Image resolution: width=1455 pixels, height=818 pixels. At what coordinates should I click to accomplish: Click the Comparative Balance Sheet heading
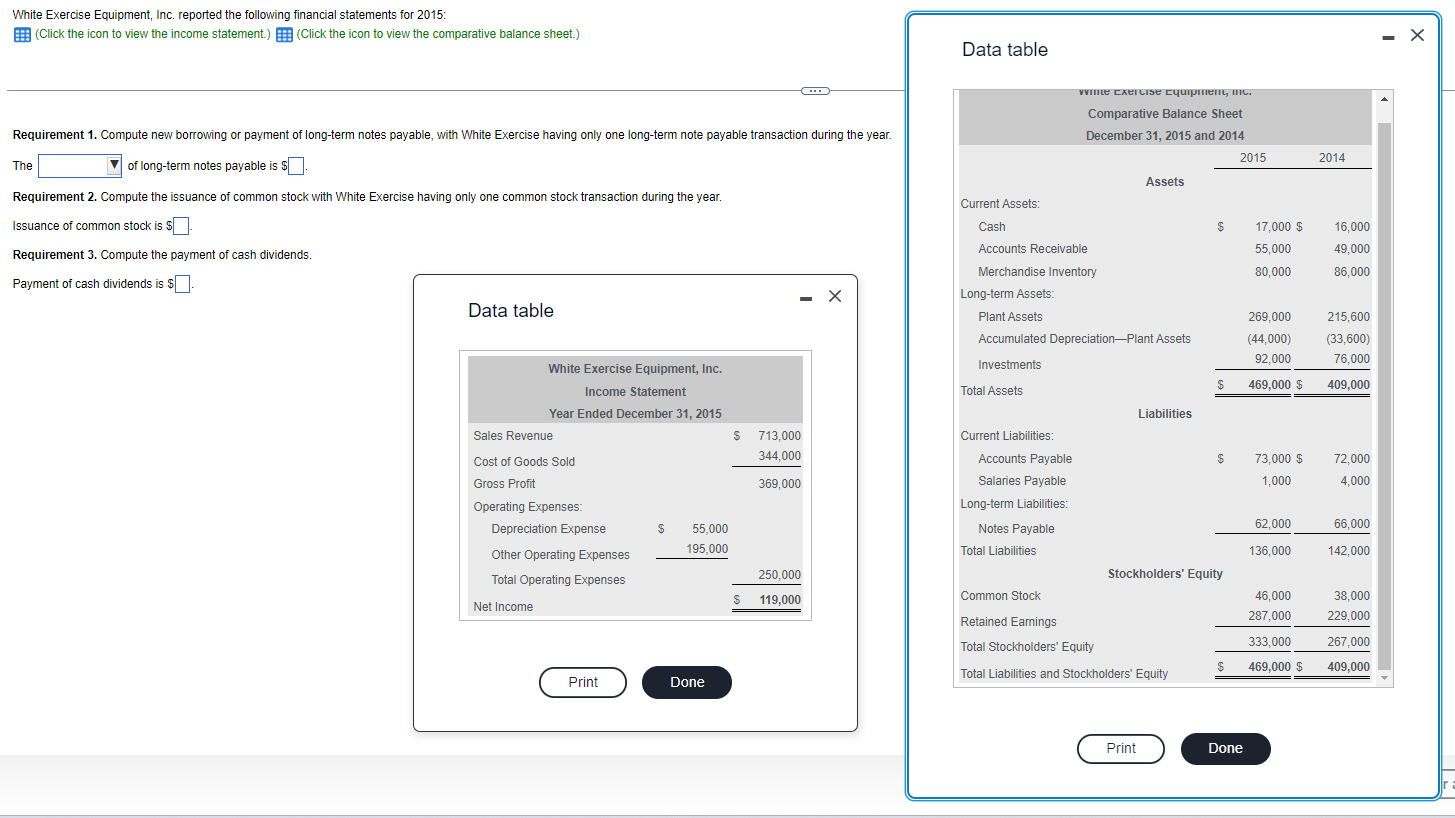pyautogui.click(x=1165, y=114)
